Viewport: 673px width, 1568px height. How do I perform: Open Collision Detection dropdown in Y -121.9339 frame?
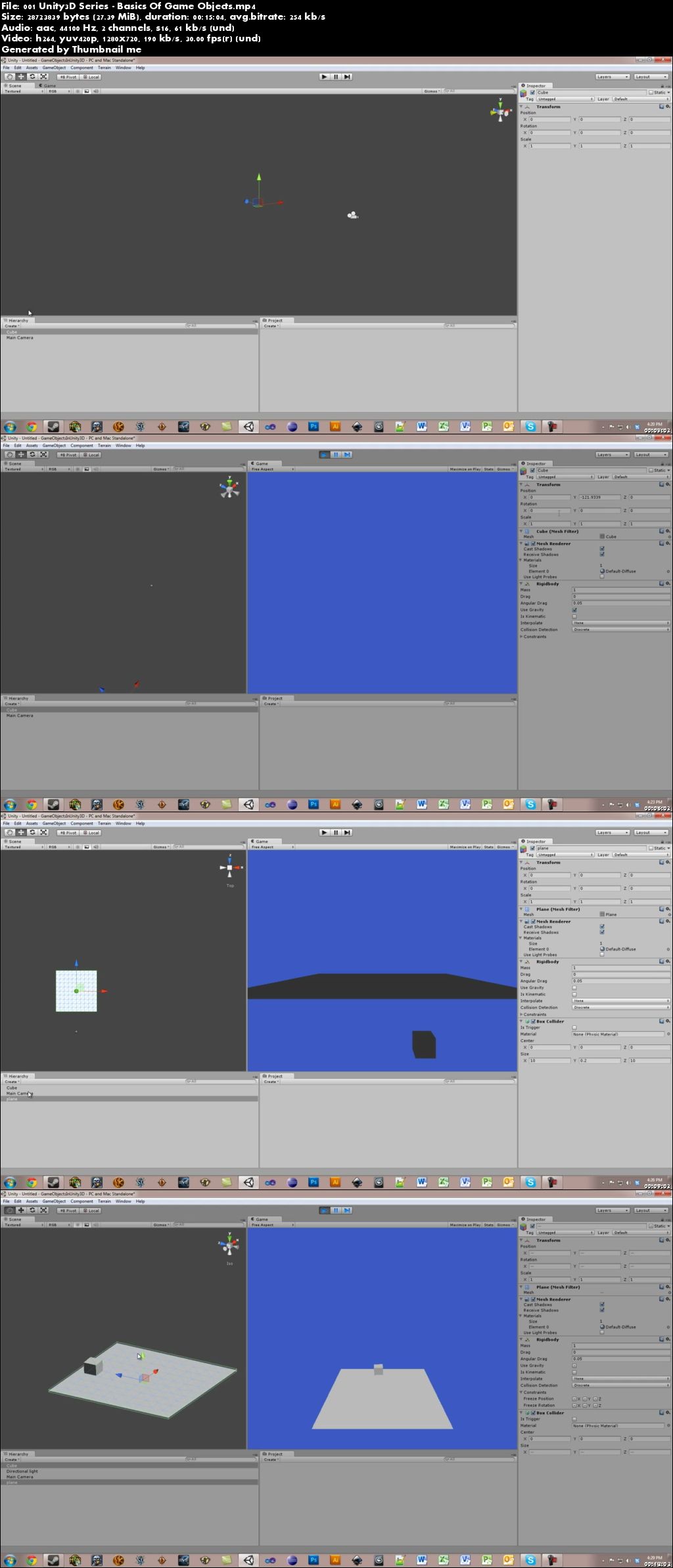pos(621,630)
